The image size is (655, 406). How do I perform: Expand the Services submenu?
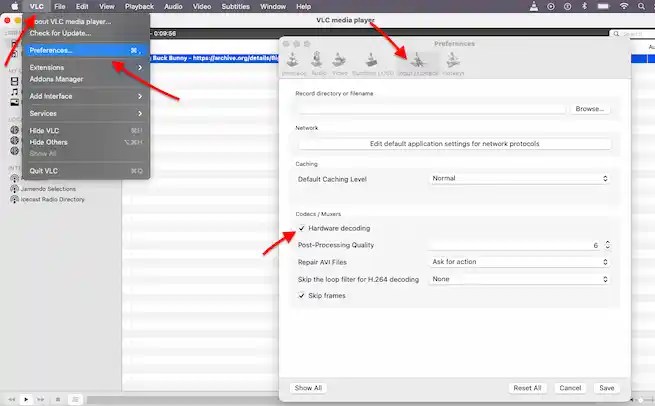coord(86,113)
